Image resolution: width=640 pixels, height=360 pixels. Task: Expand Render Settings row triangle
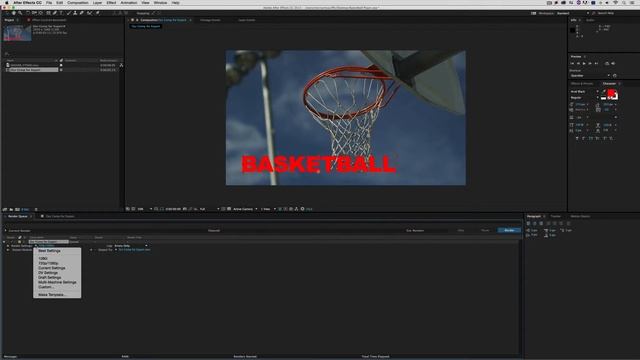pyautogui.click(x=8, y=246)
